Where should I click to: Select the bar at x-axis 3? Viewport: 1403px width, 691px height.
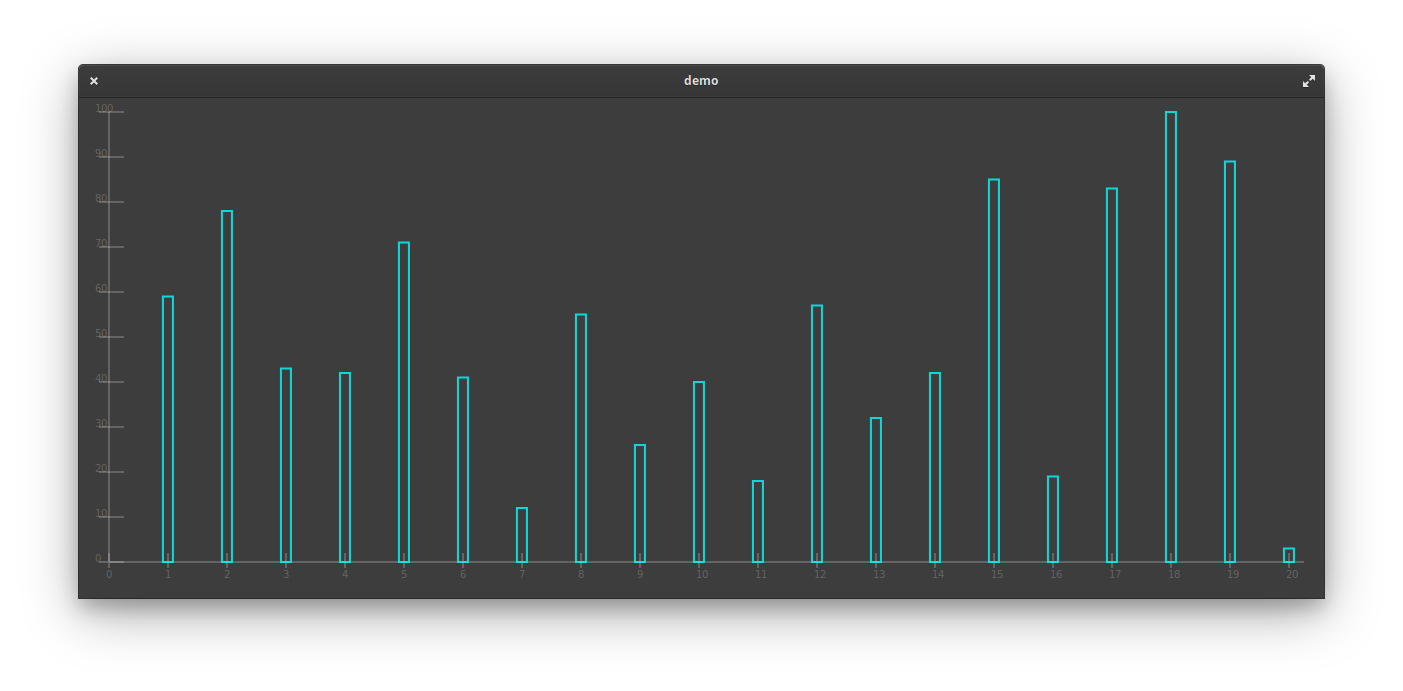point(286,465)
